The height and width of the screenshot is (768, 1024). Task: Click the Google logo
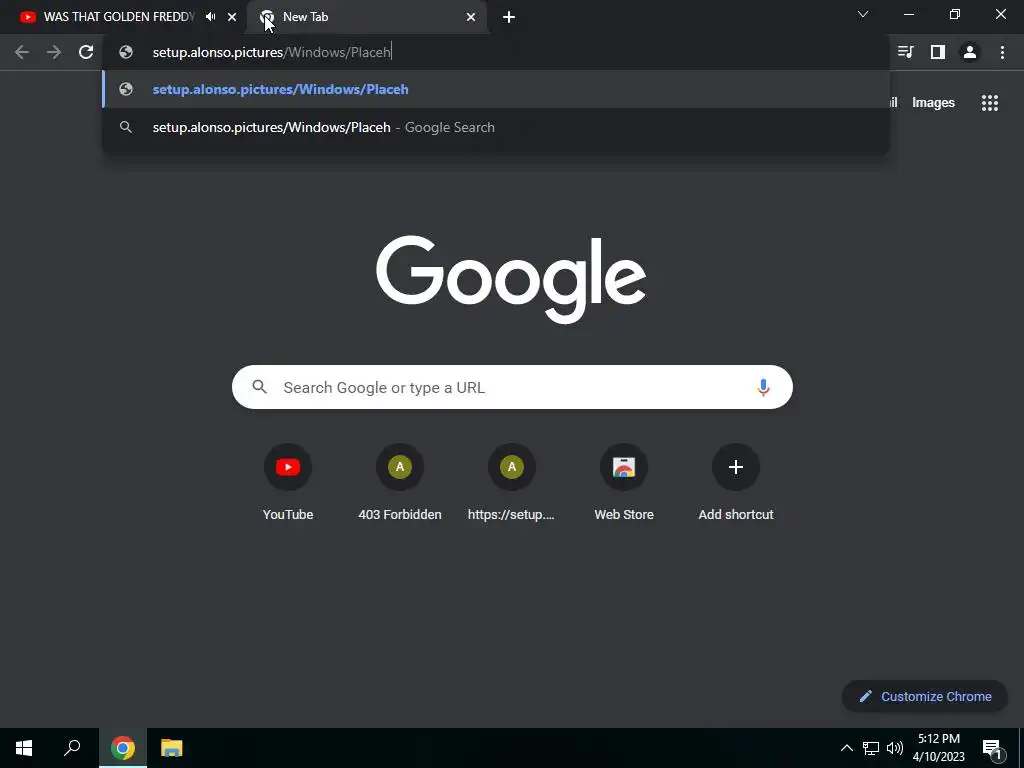pos(511,279)
